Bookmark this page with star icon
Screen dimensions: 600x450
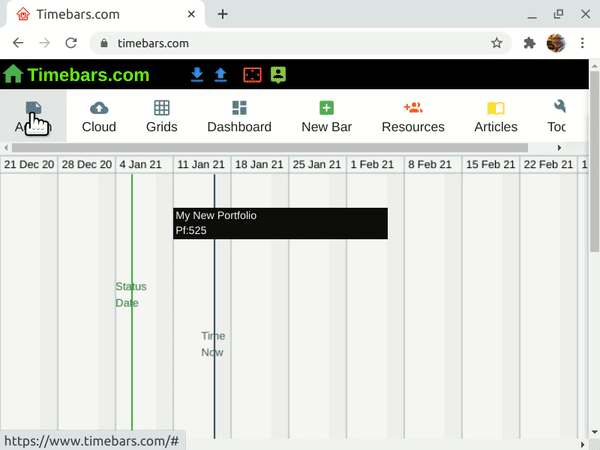(496, 43)
